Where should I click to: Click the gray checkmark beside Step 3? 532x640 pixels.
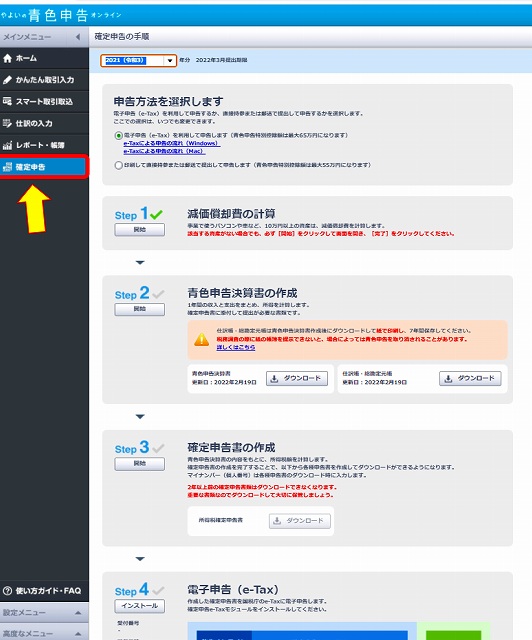click(158, 448)
